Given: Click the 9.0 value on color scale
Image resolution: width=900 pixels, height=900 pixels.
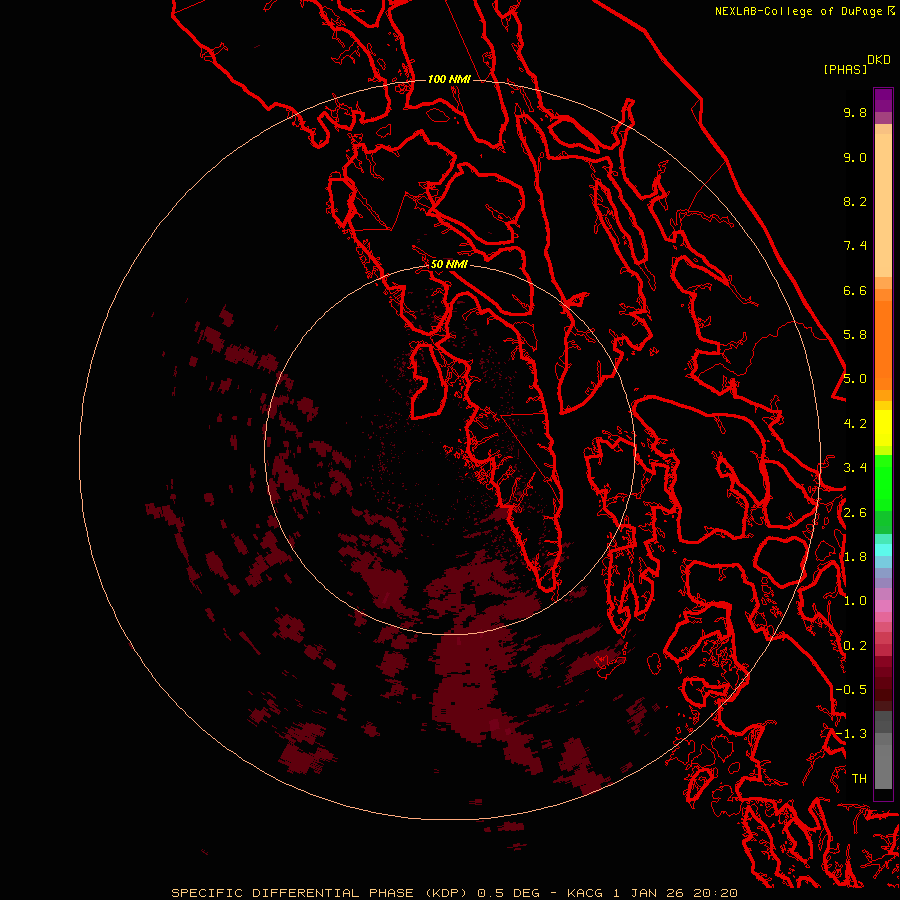Looking at the screenshot, I should click(x=855, y=157).
